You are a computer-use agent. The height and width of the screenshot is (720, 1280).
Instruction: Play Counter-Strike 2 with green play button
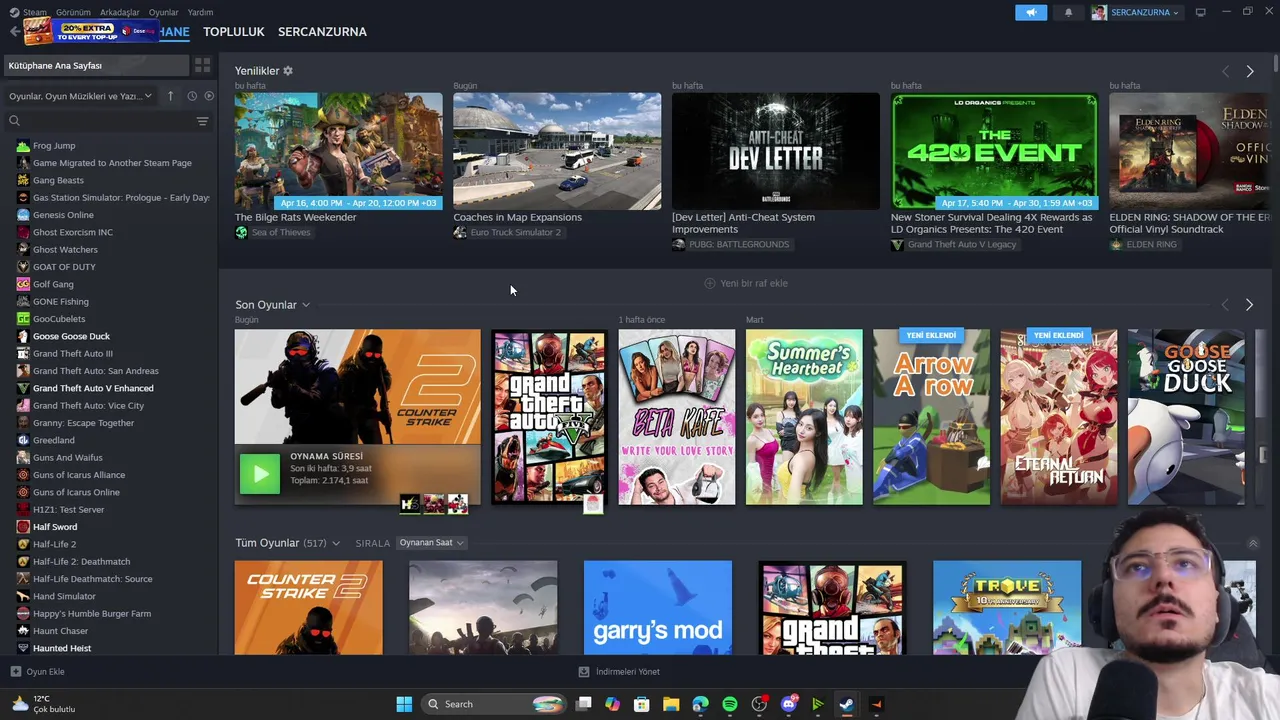260,474
